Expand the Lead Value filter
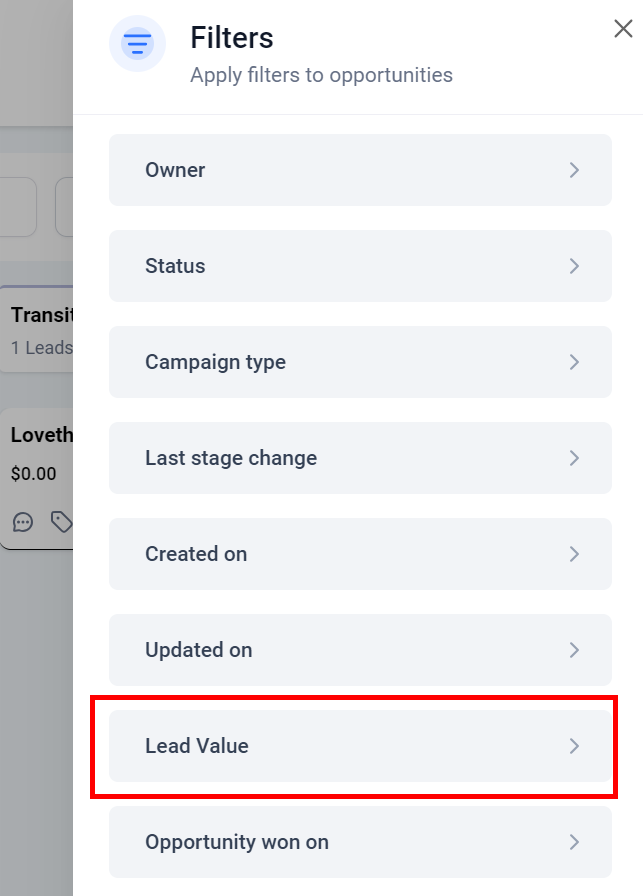The width and height of the screenshot is (643, 896). (x=360, y=746)
